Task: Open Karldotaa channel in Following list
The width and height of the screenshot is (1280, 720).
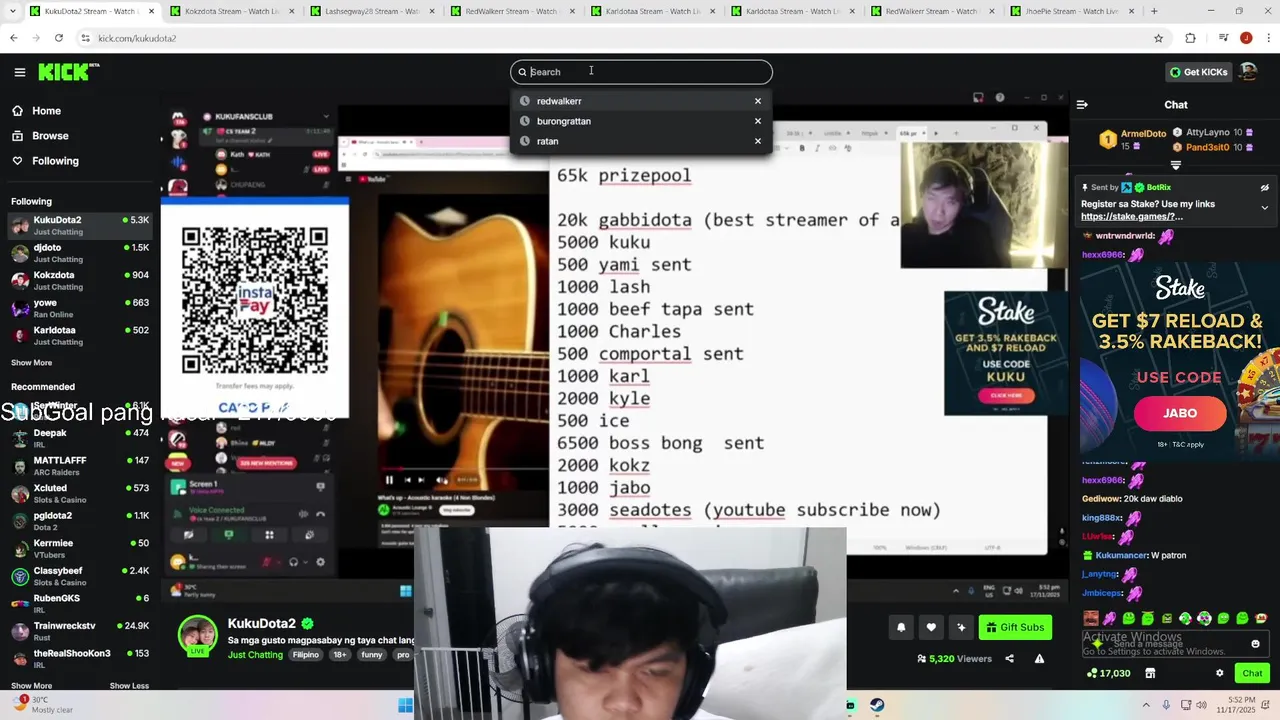Action: 80,335
